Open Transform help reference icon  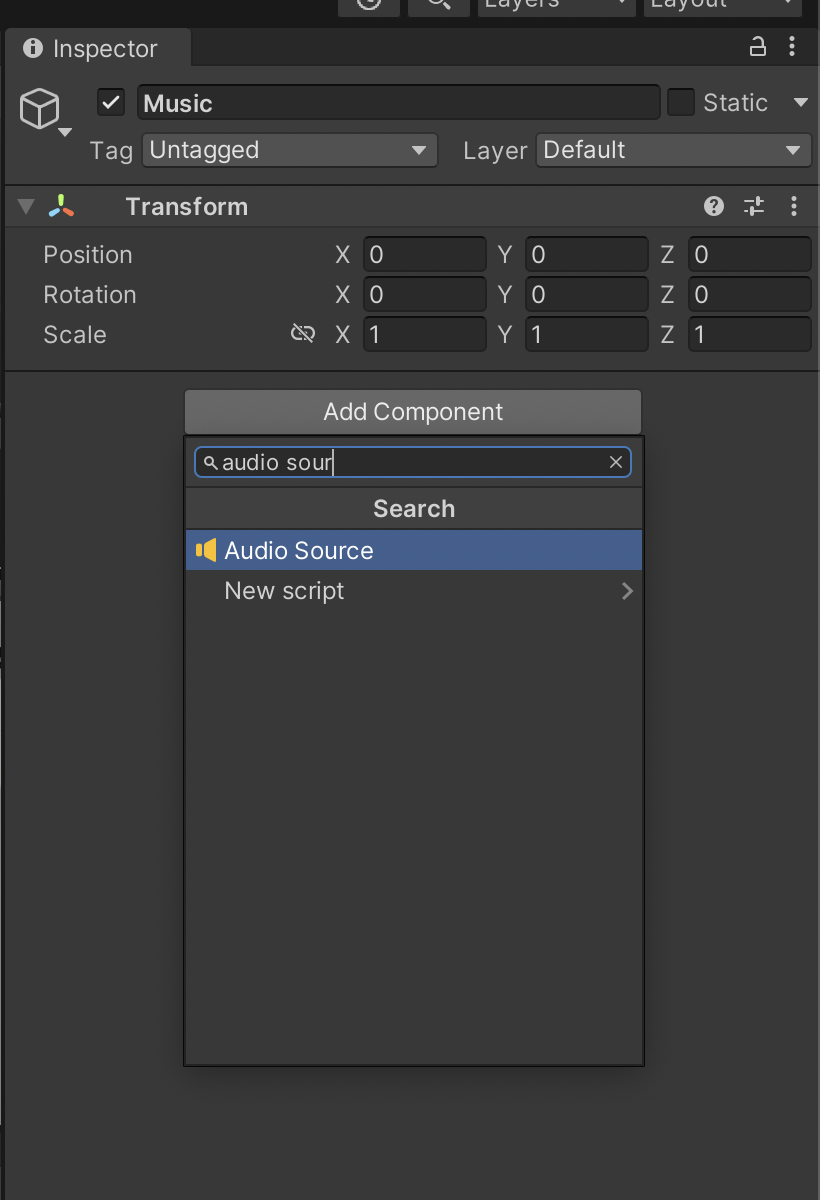[714, 207]
